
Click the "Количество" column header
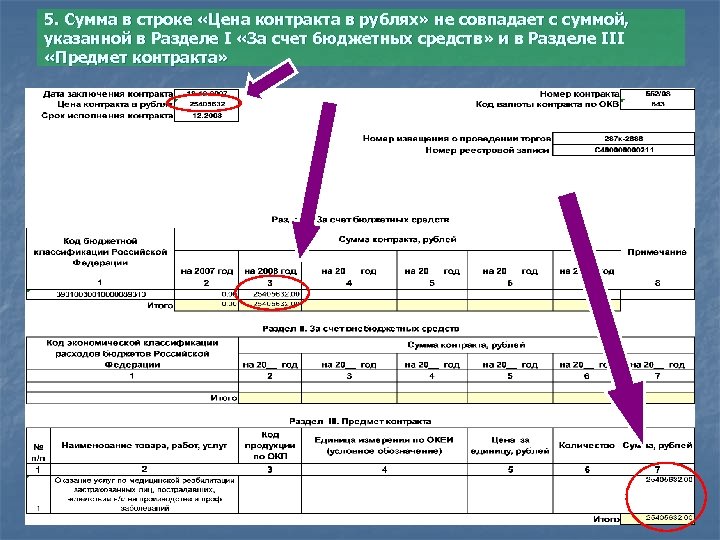586,445
